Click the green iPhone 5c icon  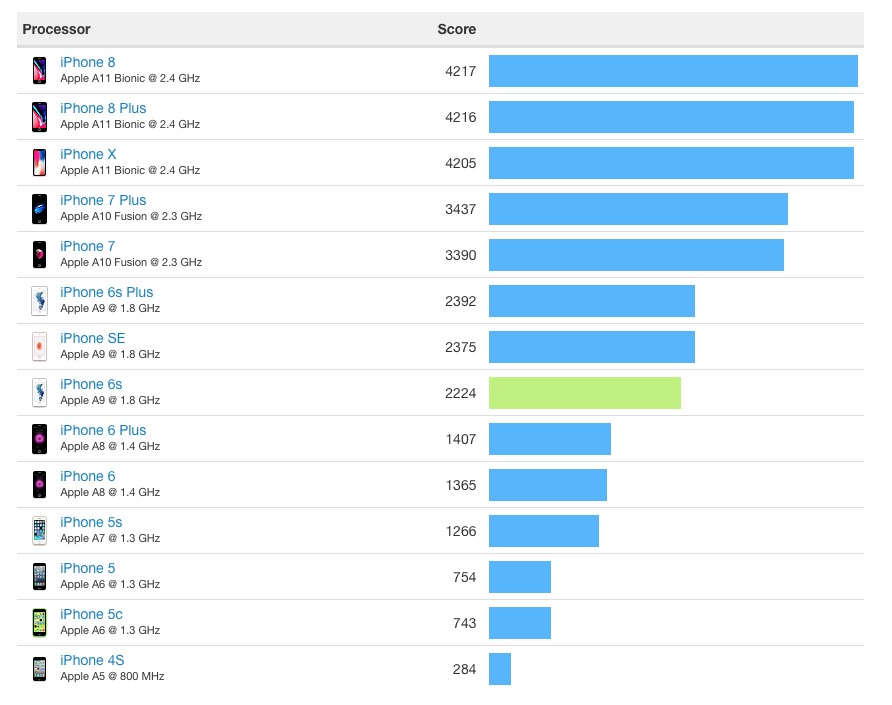point(39,622)
